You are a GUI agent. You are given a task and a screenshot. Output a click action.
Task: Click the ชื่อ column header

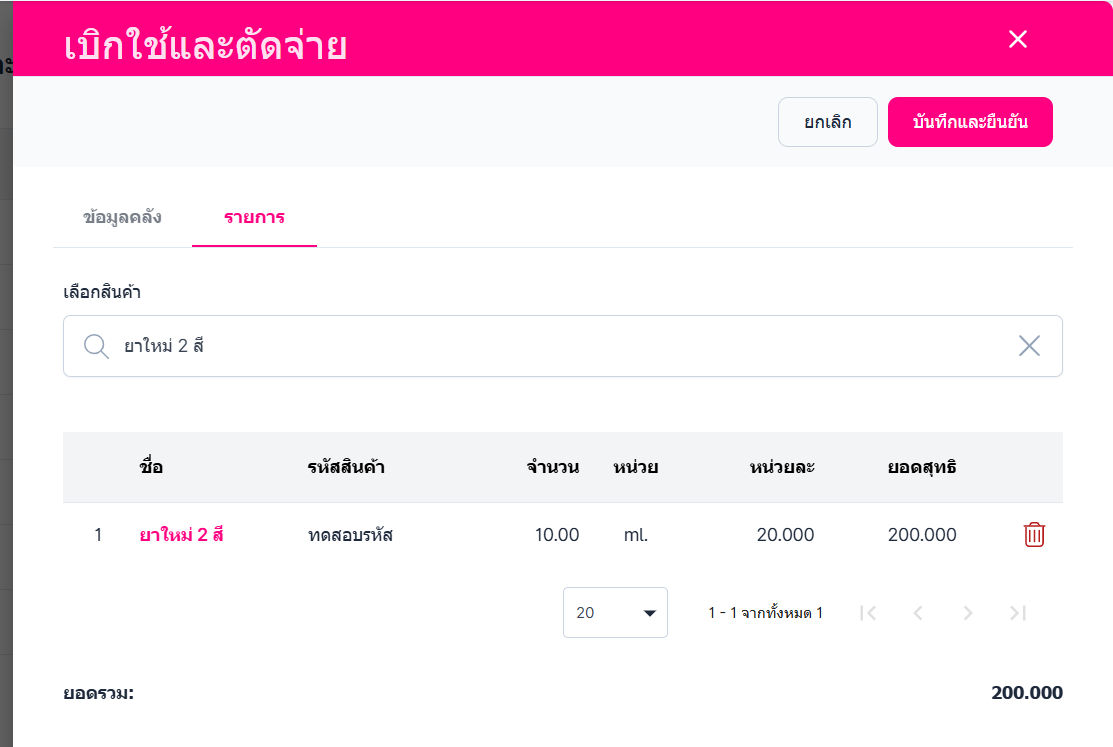point(151,467)
